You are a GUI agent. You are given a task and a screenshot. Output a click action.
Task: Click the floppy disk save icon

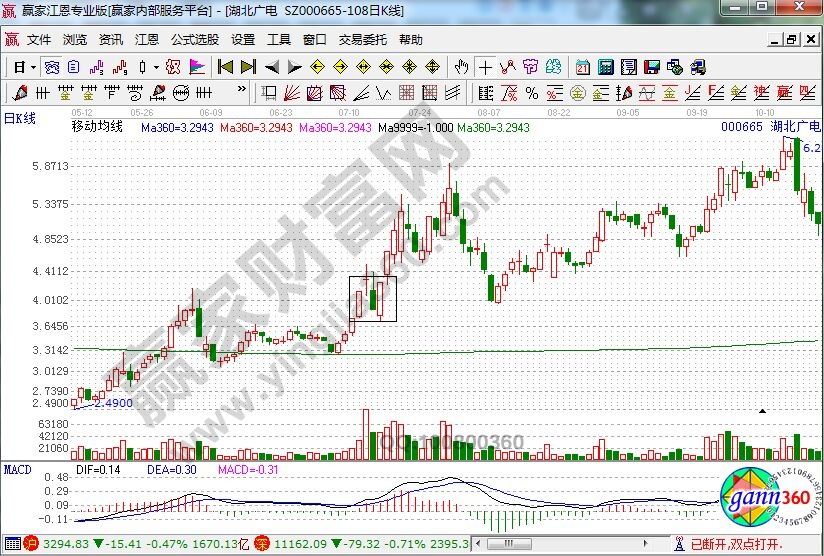point(652,67)
